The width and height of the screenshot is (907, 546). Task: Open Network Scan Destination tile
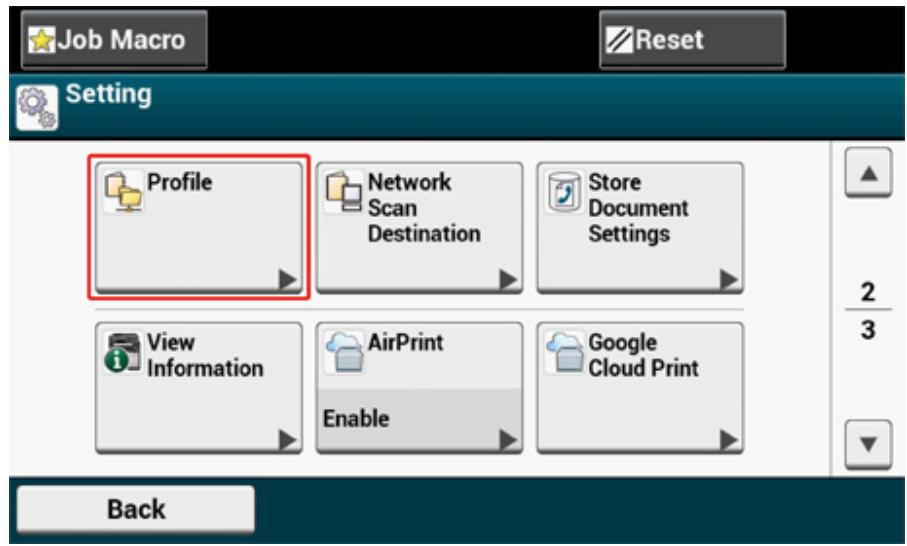click(x=419, y=227)
